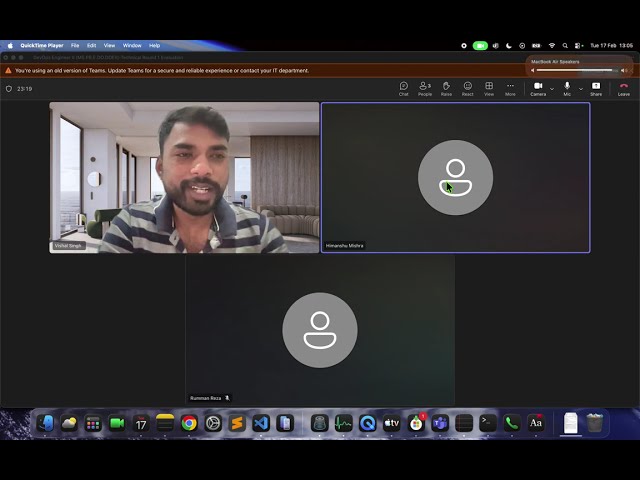Open Launchpad from the dock
Image resolution: width=640 pixels, height=480 pixels.
click(93, 423)
